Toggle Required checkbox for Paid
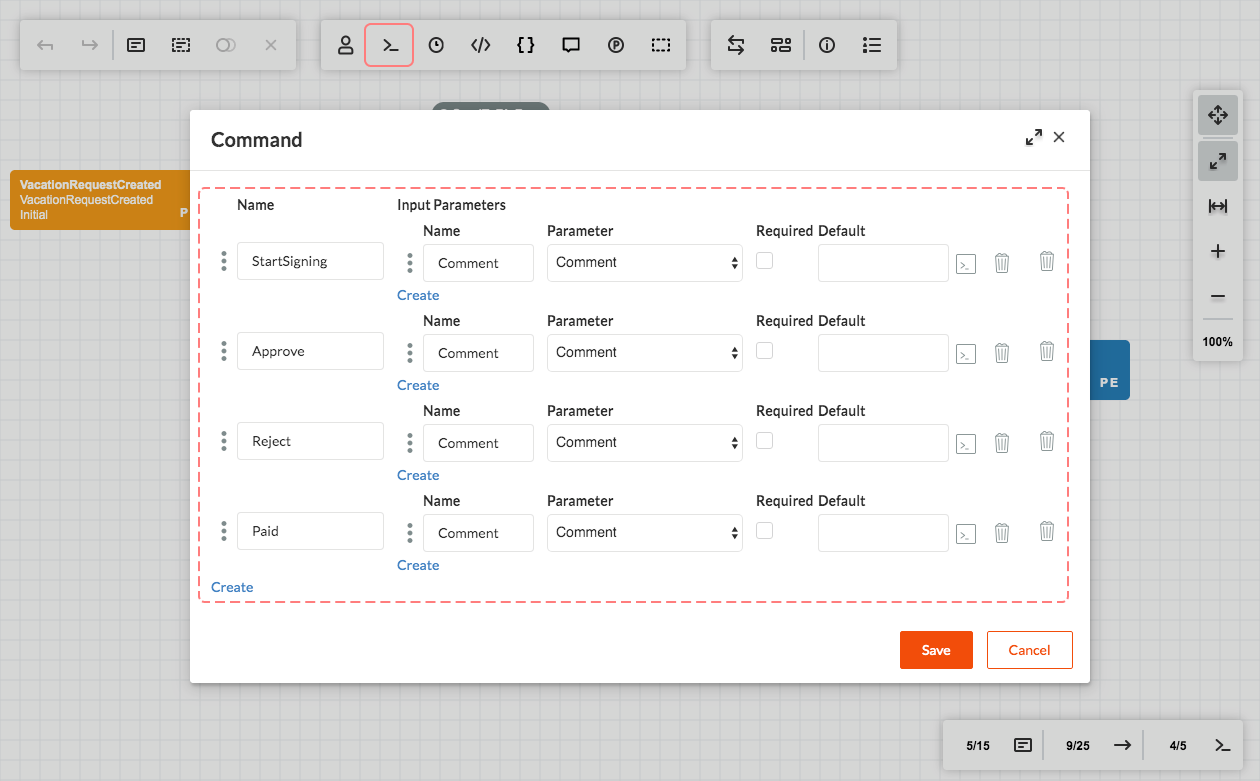The image size is (1260, 781). click(x=764, y=531)
